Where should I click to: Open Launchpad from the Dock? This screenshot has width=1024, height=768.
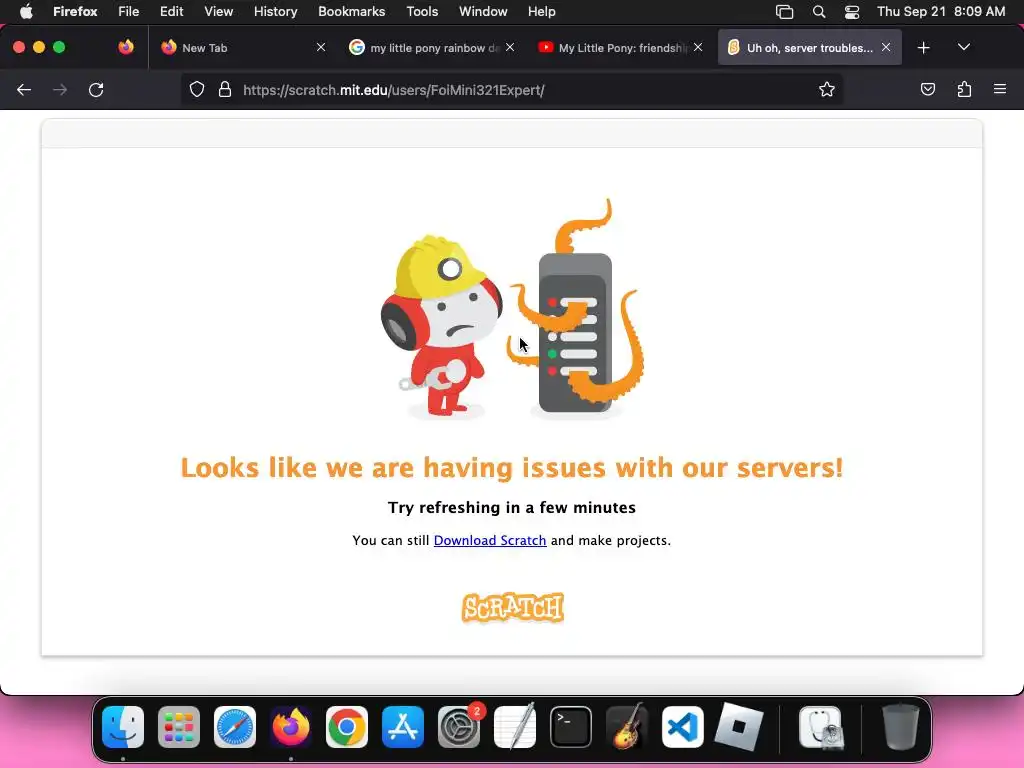(x=179, y=727)
